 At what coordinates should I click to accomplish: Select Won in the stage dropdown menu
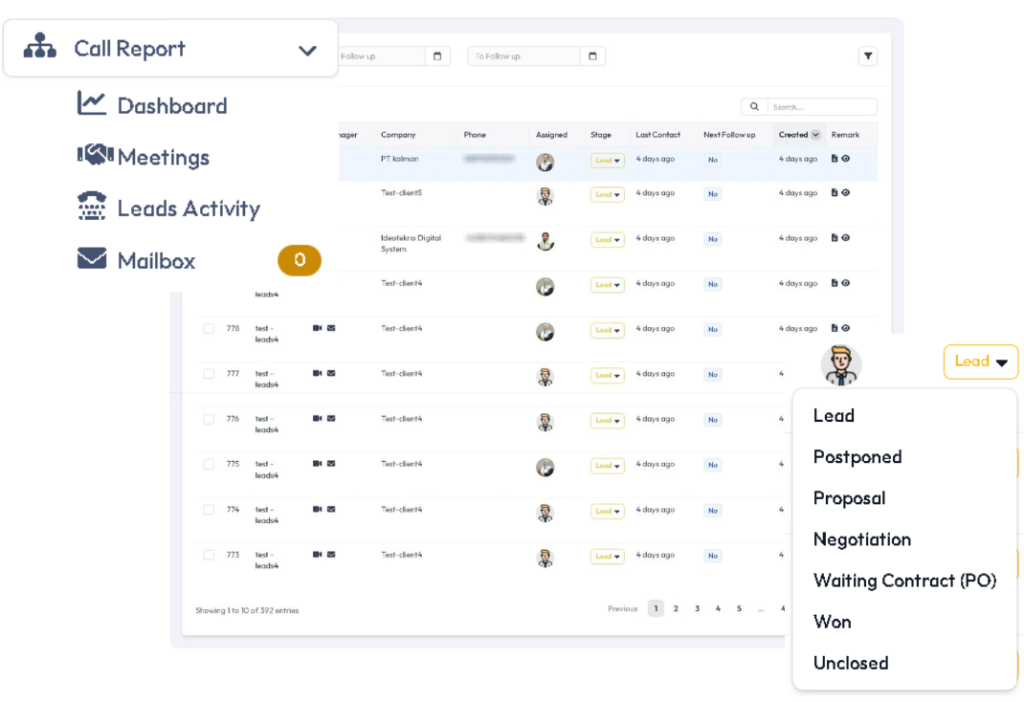(832, 621)
